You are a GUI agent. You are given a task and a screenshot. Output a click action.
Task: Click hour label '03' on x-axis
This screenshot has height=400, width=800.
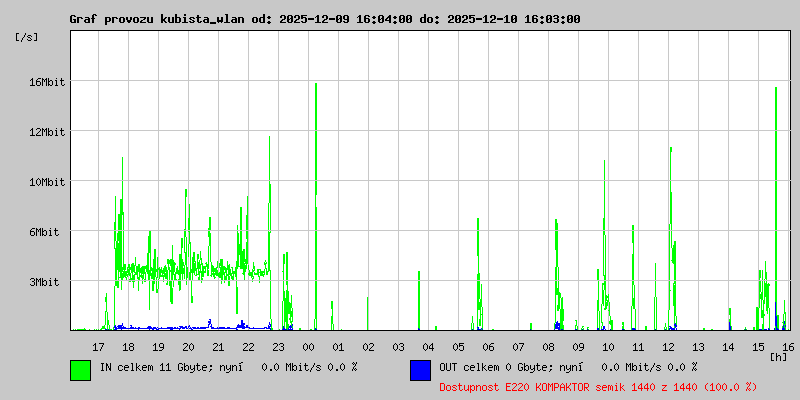tap(398, 347)
